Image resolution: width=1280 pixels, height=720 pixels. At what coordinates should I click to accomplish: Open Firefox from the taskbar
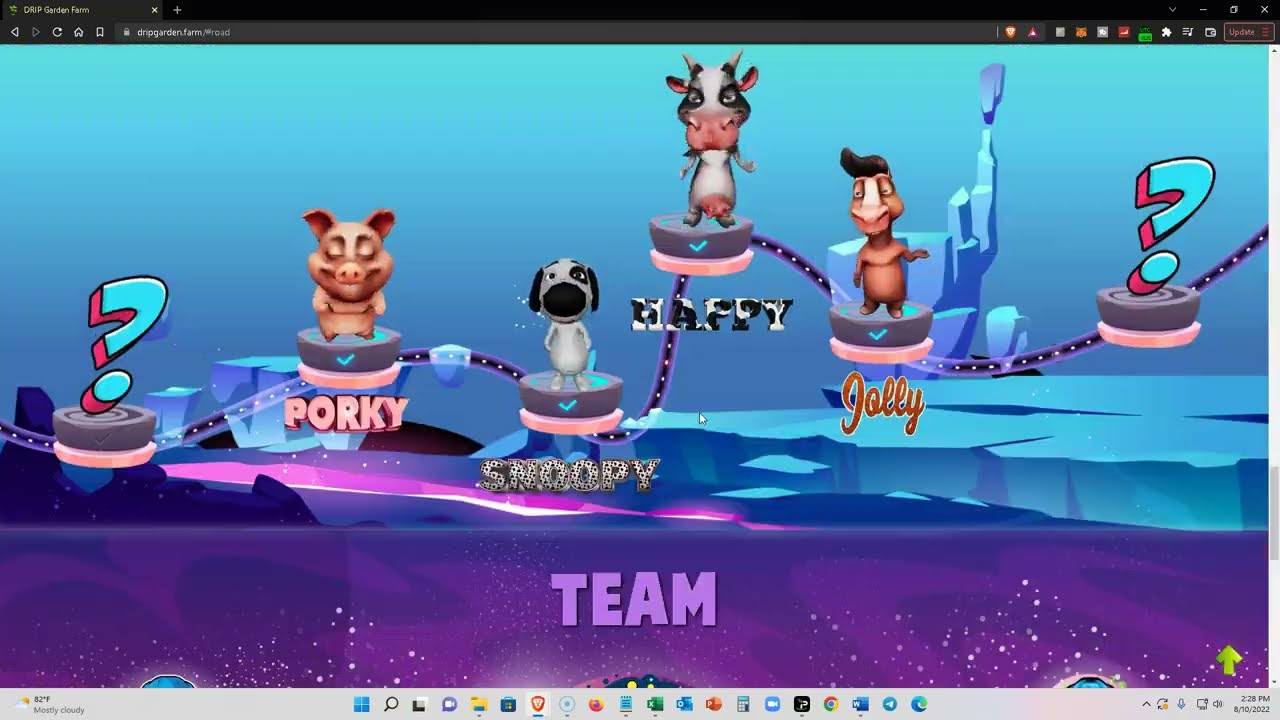[x=596, y=704]
